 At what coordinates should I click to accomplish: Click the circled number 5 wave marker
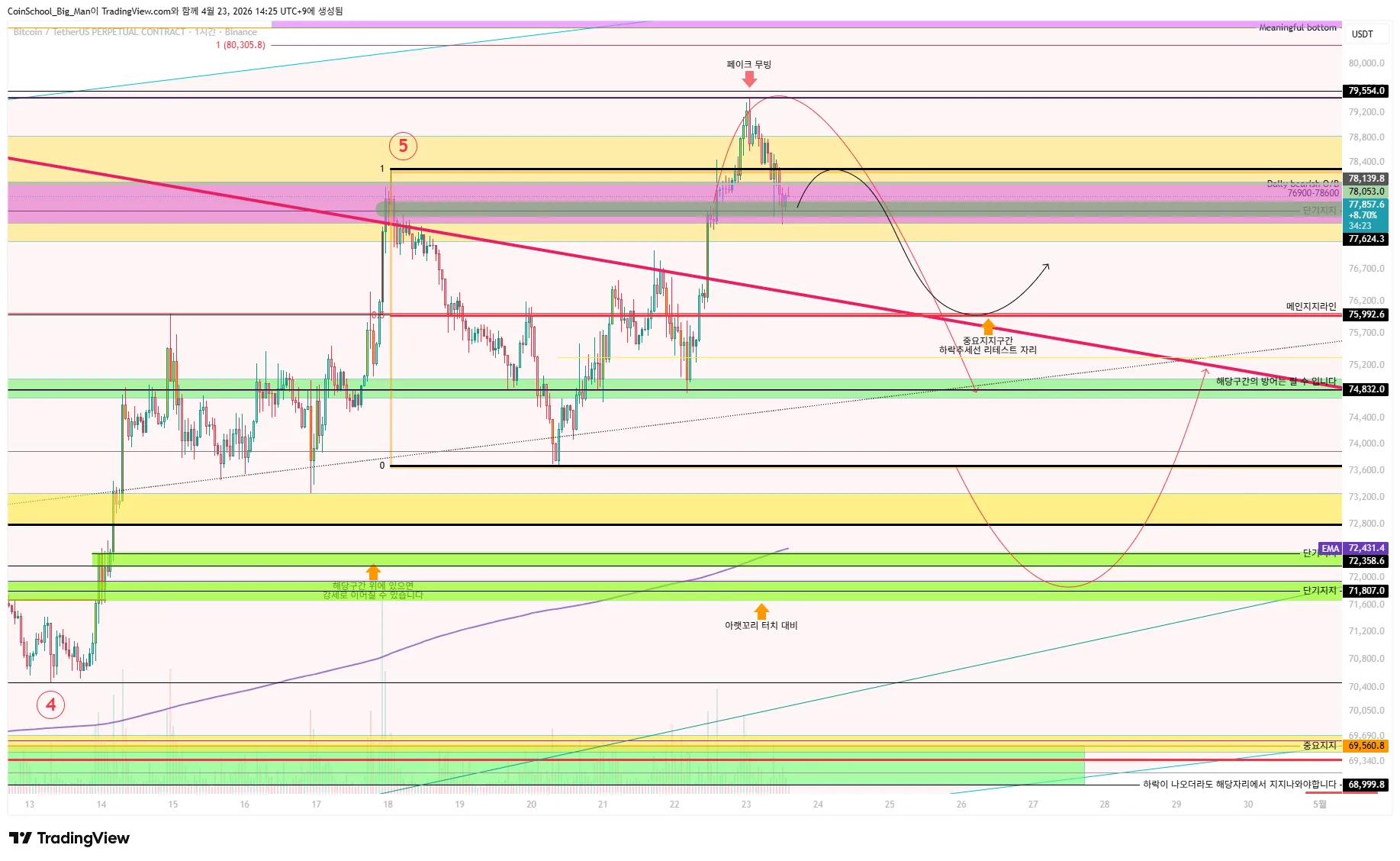click(403, 146)
